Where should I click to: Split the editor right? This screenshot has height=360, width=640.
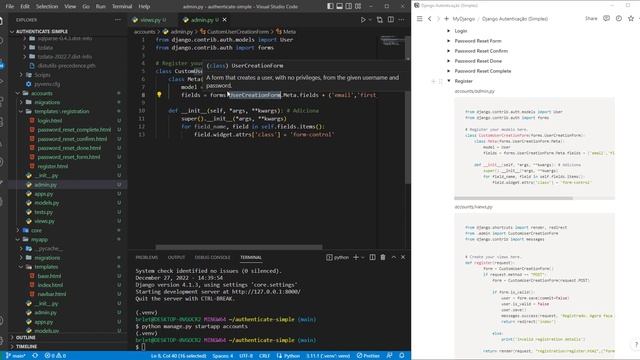391,20
